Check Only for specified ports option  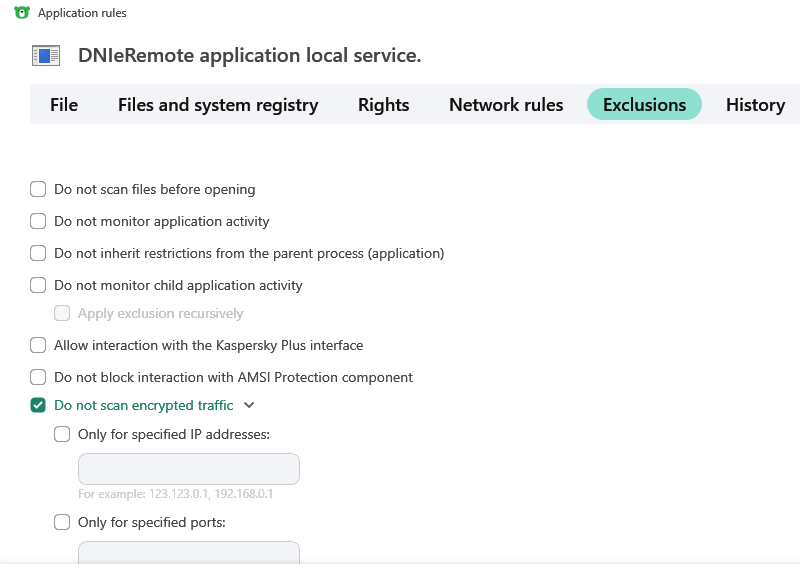click(62, 522)
